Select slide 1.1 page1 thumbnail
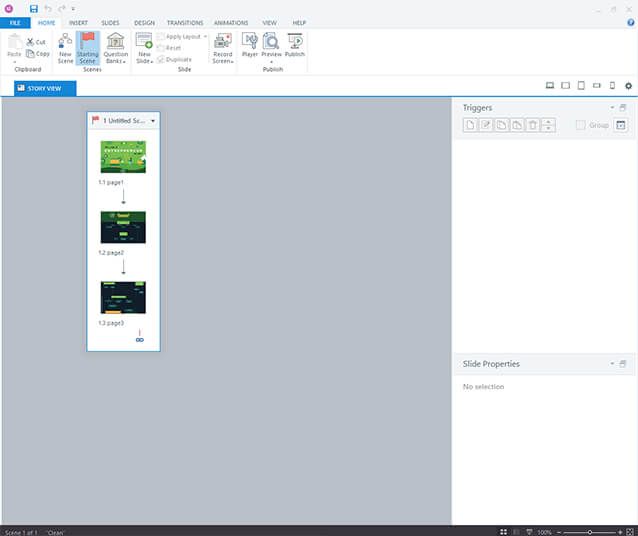 point(123,157)
